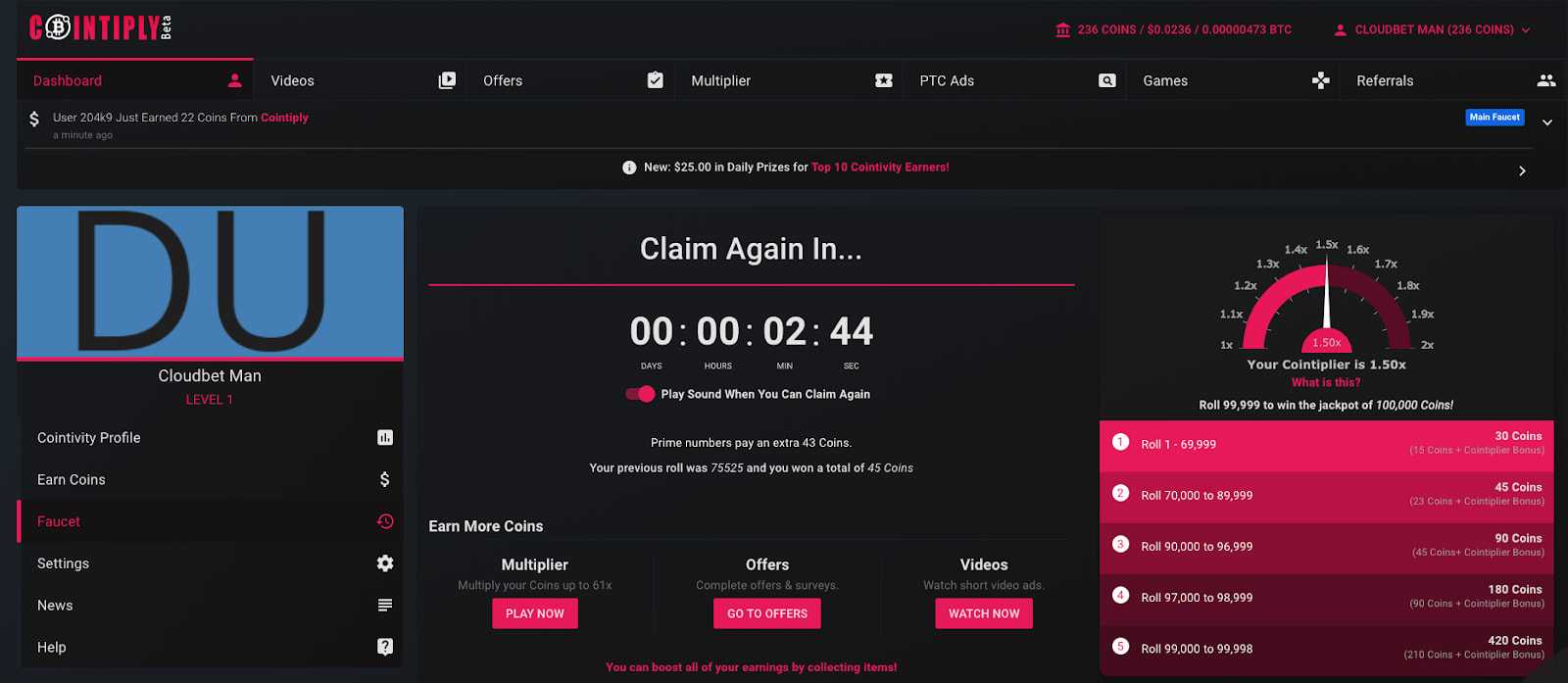Click the WATCH NOW button
The width and height of the screenshot is (1568, 683).
[984, 613]
